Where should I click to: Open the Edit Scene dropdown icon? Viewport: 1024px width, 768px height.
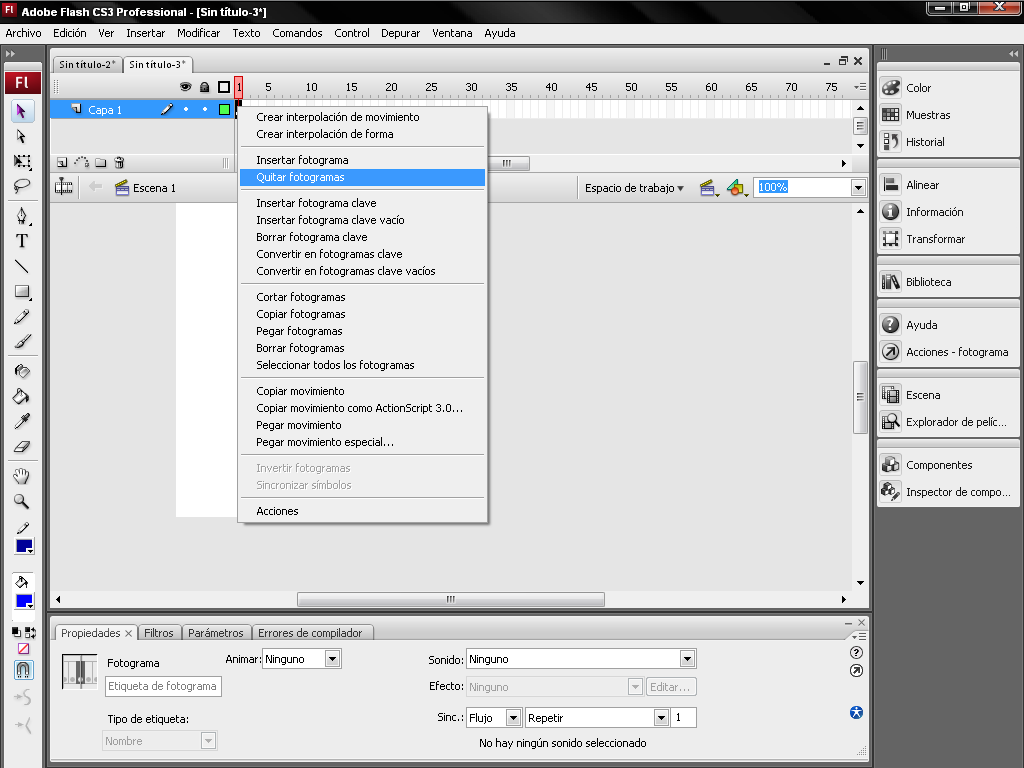pyautogui.click(x=709, y=188)
